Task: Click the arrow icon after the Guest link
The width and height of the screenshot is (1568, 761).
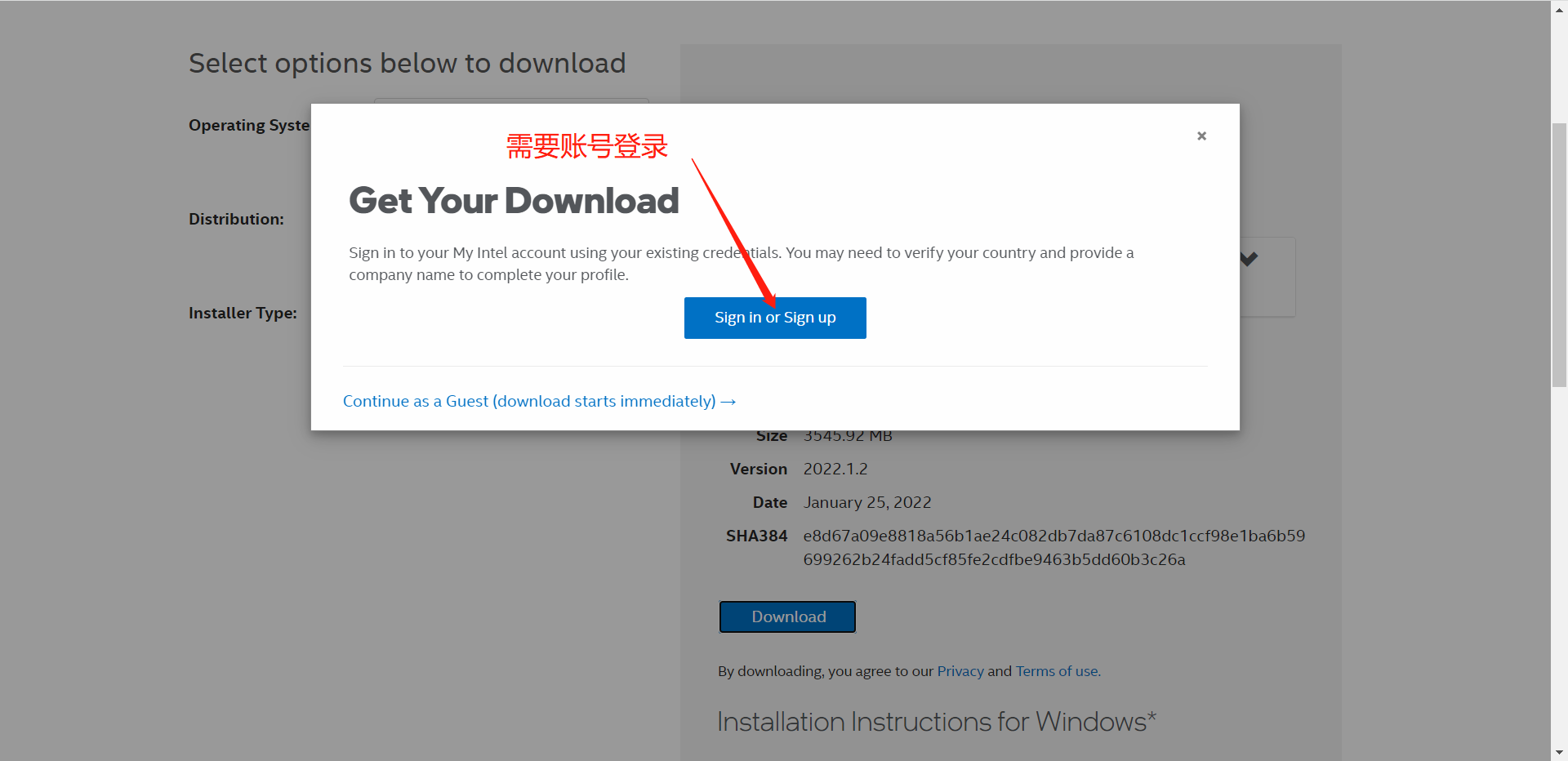Action: 728,402
